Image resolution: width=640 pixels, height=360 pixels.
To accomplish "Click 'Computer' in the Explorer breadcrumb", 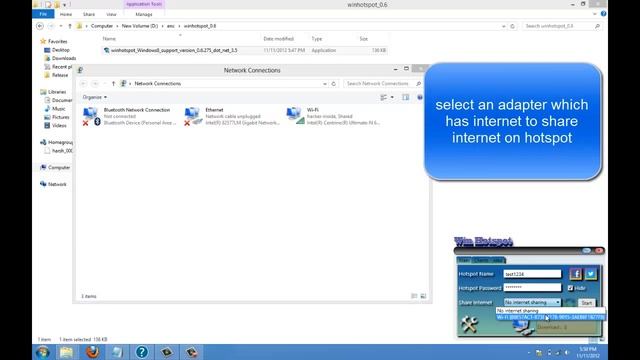I will (102, 26).
